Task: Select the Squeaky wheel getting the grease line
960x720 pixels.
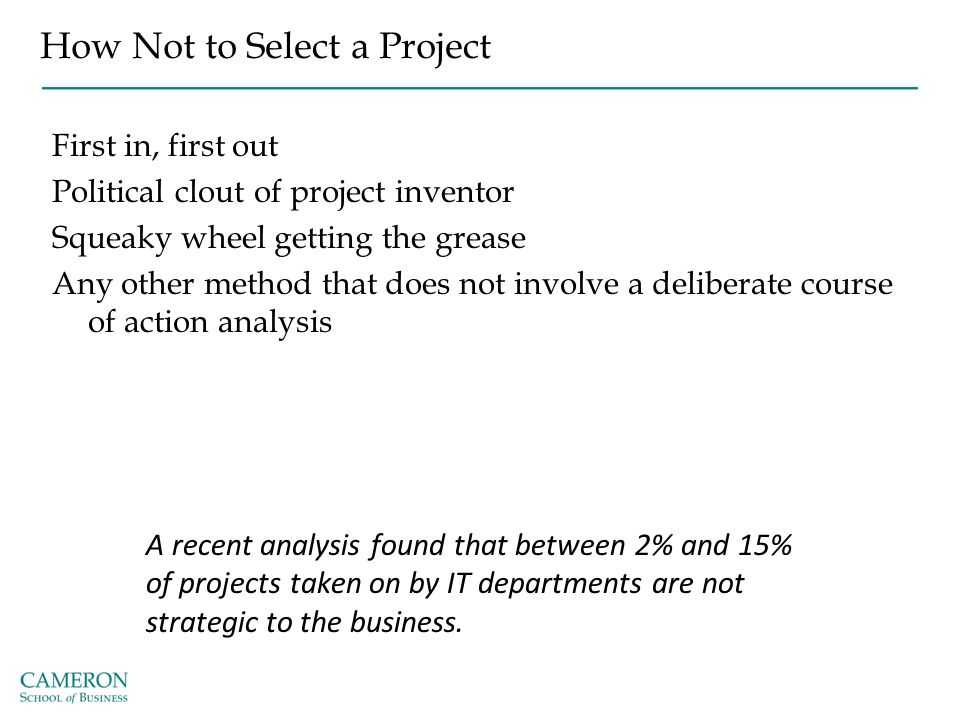Action: pos(288,238)
